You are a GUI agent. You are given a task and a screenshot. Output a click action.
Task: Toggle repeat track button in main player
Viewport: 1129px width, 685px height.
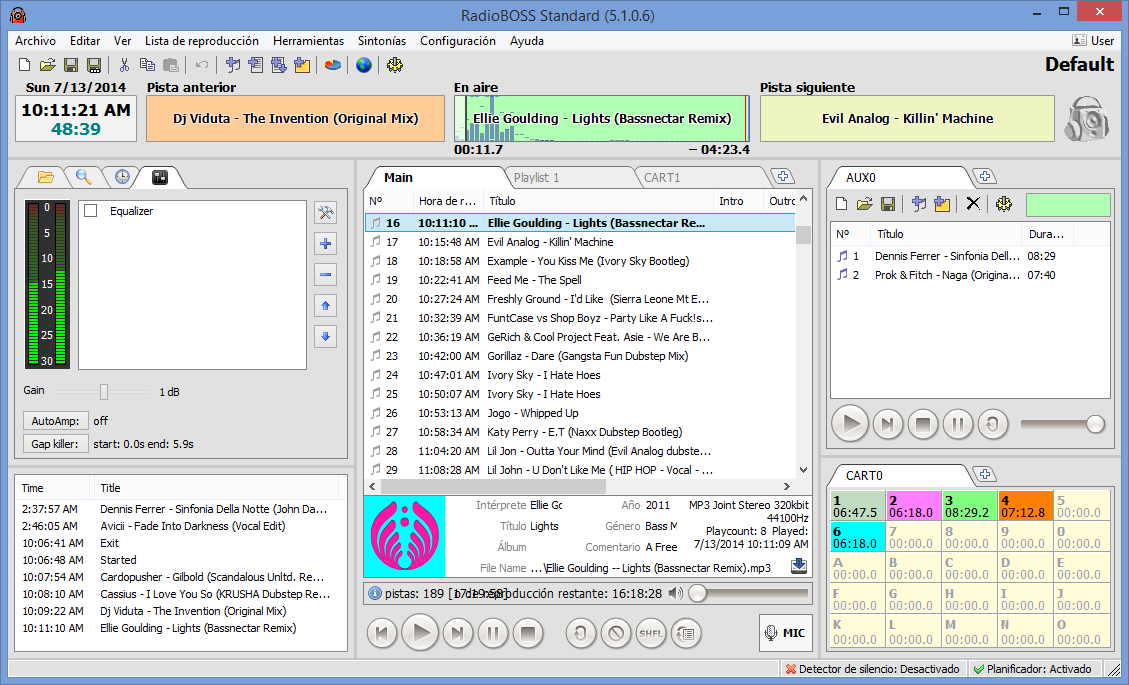pos(580,633)
